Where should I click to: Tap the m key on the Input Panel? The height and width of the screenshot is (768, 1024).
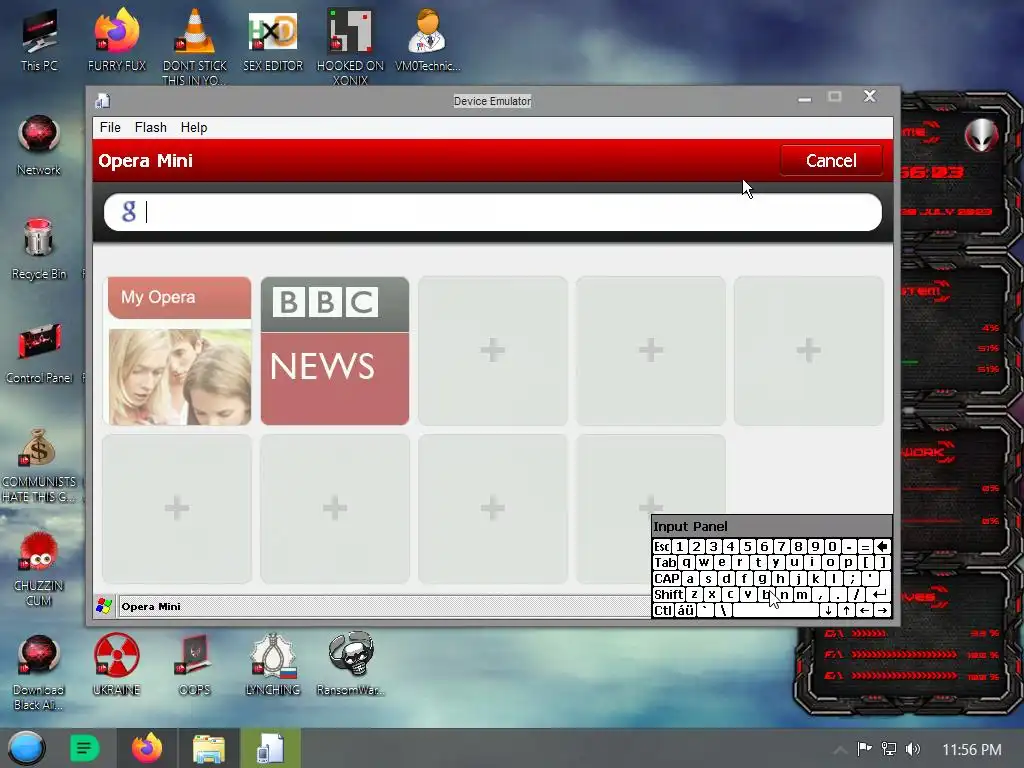point(801,594)
